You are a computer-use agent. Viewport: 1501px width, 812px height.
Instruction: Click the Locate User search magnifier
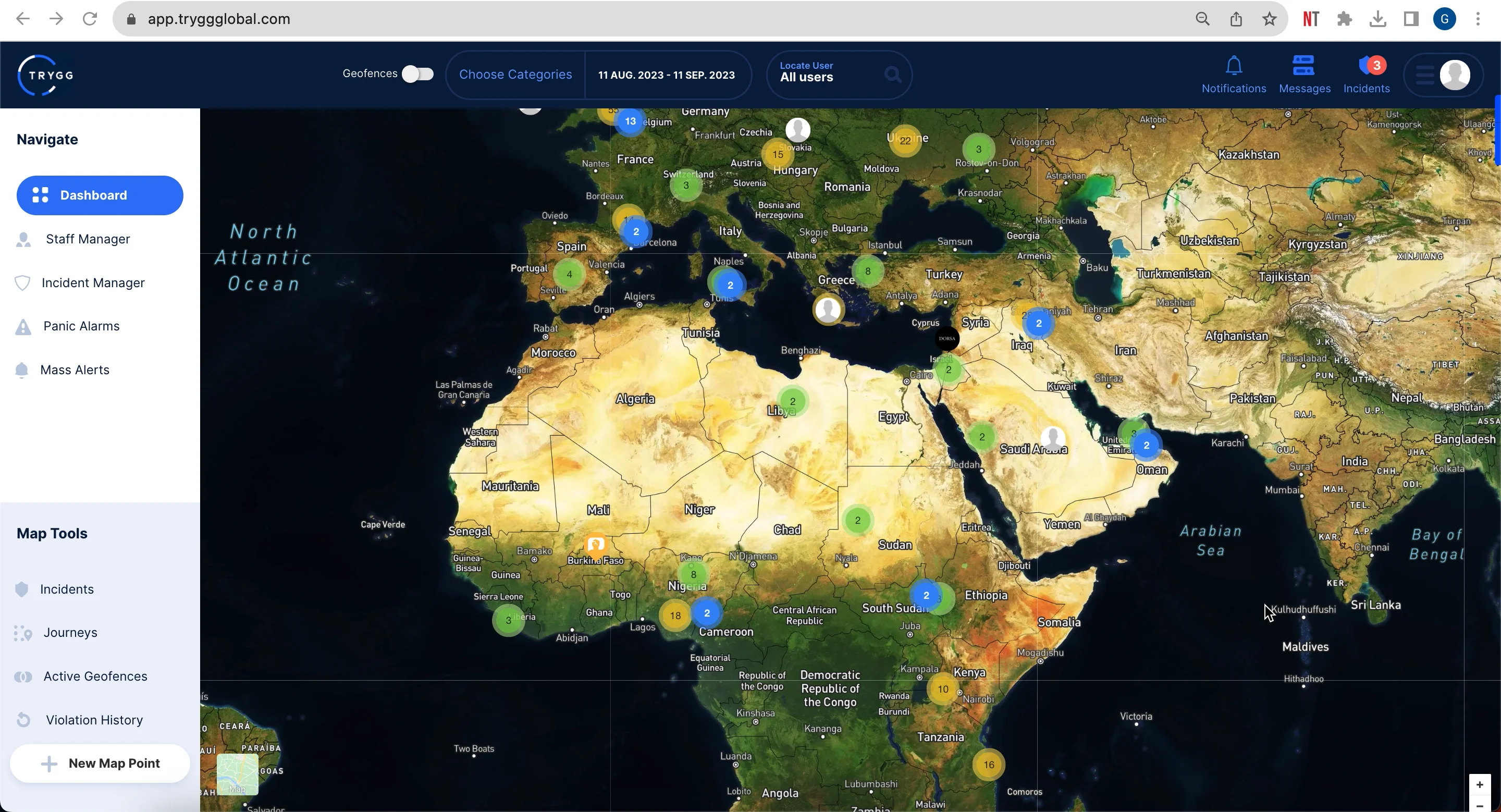tap(893, 75)
